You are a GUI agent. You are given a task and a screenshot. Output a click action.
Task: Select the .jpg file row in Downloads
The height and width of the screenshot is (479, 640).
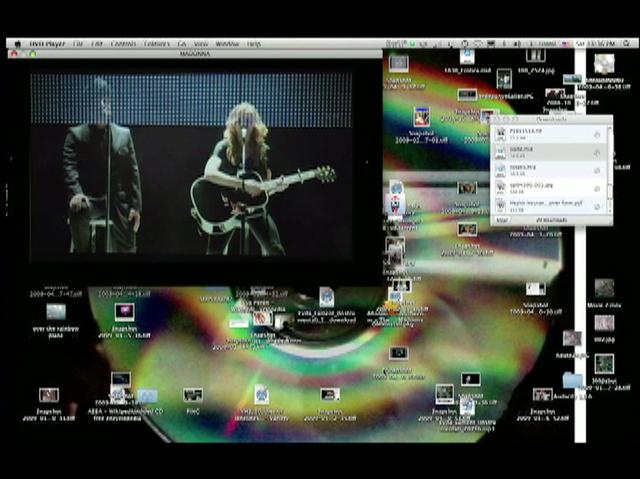(x=549, y=188)
